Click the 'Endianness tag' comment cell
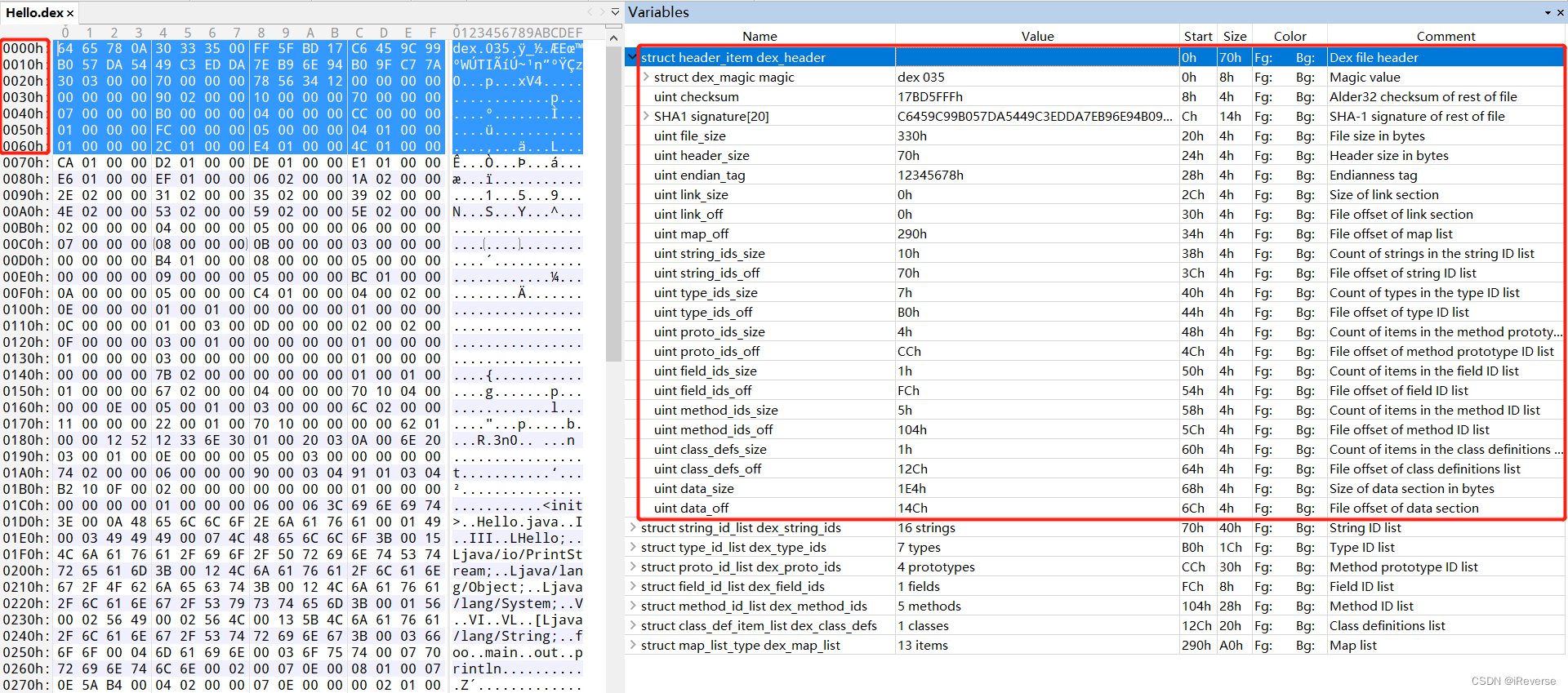Viewport: 1568px width, 693px height. [x=1445, y=175]
